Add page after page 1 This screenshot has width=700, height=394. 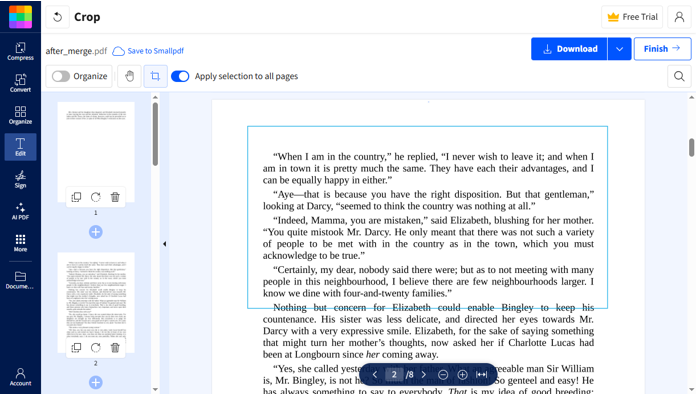pyautogui.click(x=96, y=232)
